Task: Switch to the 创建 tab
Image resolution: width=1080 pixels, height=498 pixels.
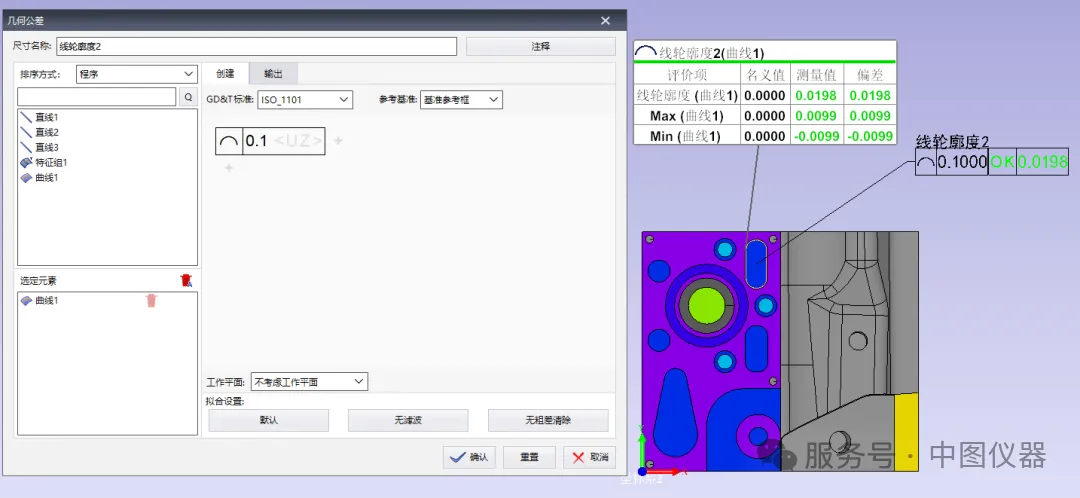Action: pos(225,74)
